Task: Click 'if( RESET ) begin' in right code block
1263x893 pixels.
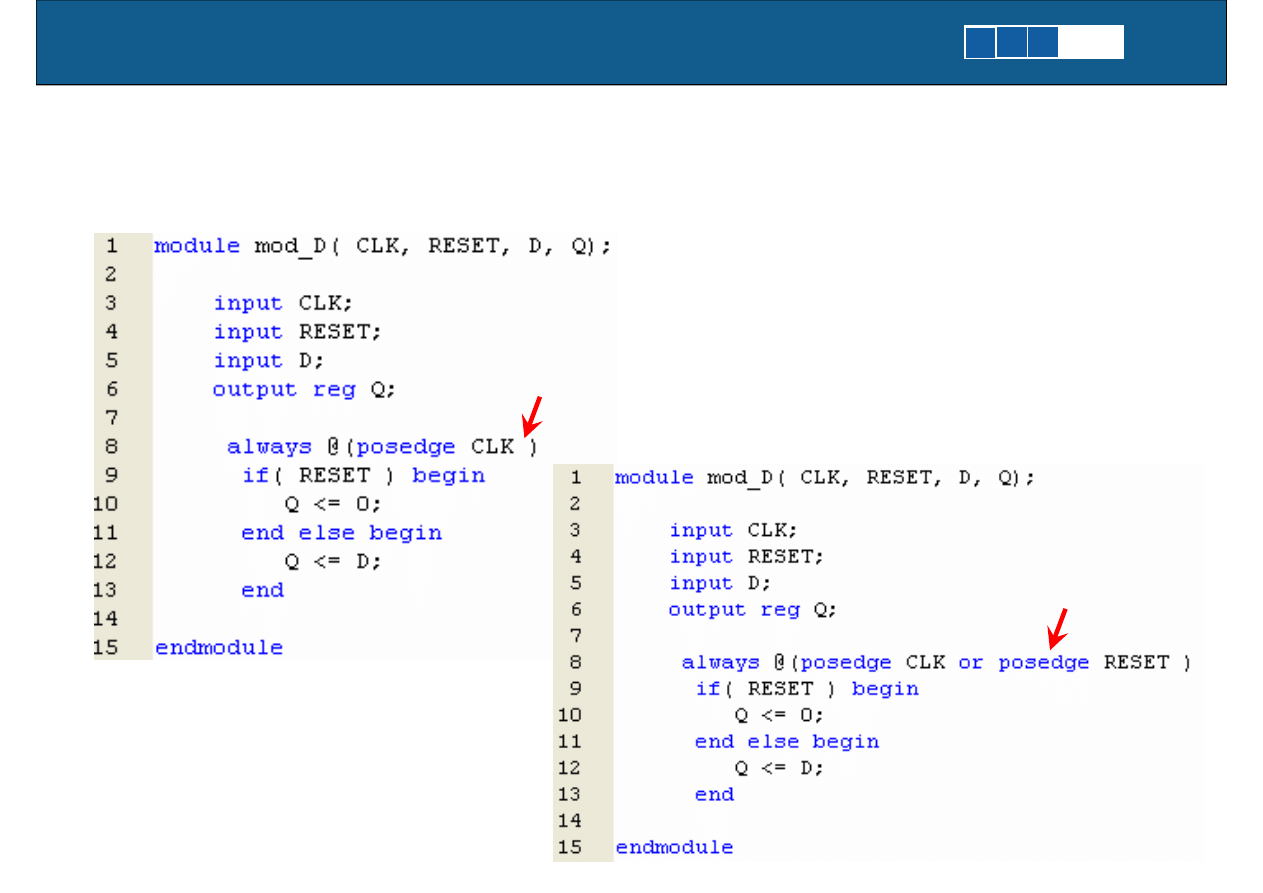Action: 807,689
